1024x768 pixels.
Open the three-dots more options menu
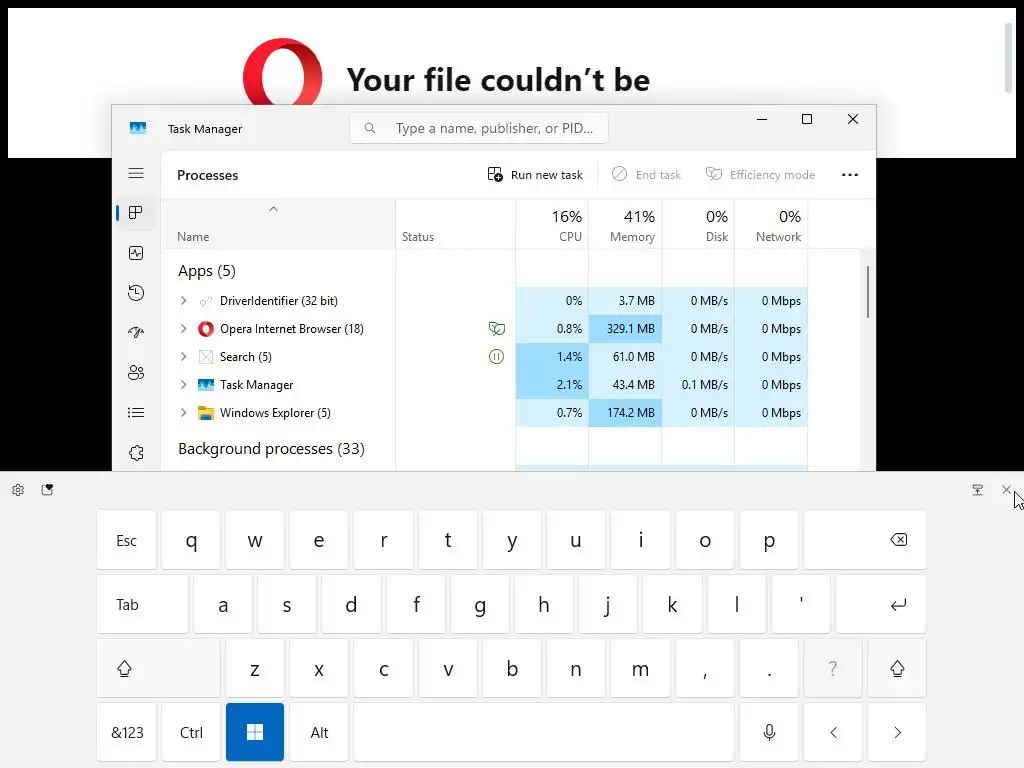tap(850, 174)
